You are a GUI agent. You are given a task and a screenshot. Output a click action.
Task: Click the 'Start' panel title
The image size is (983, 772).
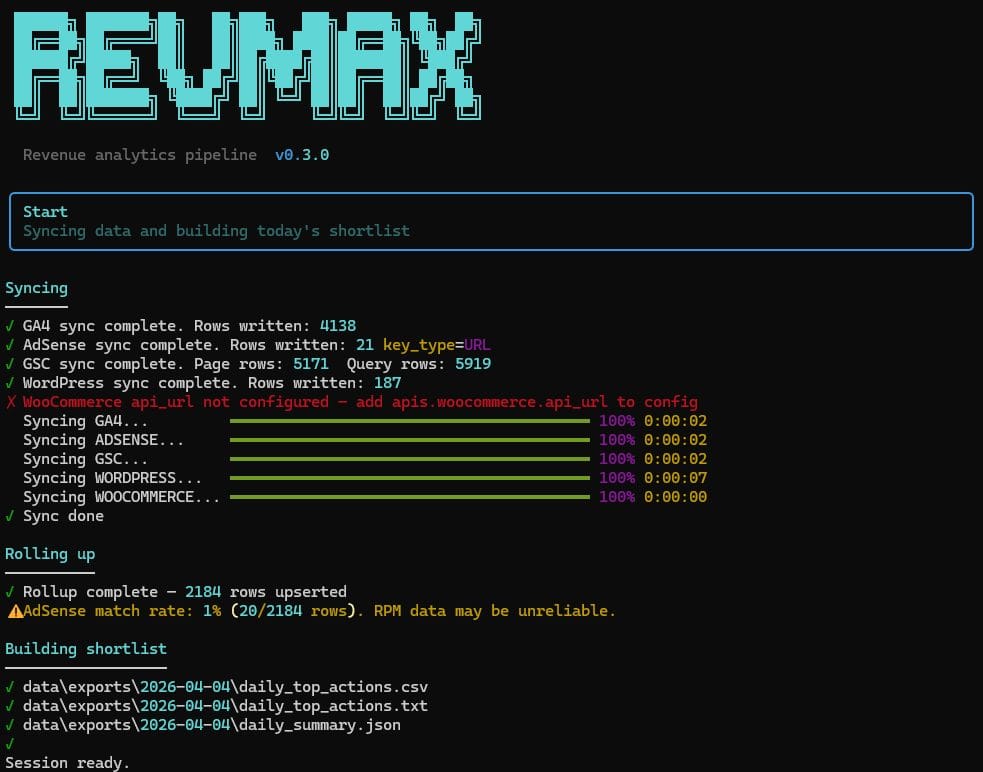point(45,211)
